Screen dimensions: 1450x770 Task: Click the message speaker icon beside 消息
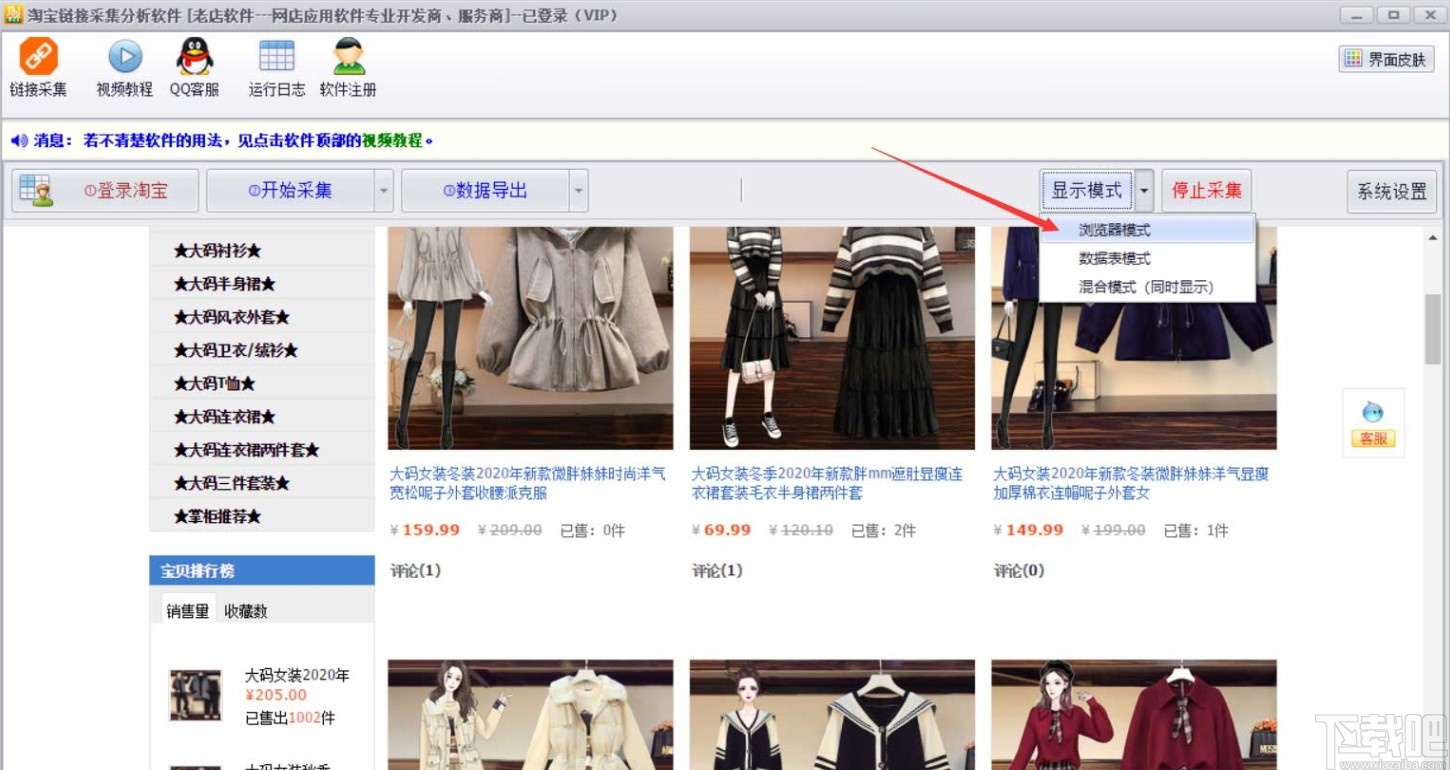pyautogui.click(x=17, y=138)
